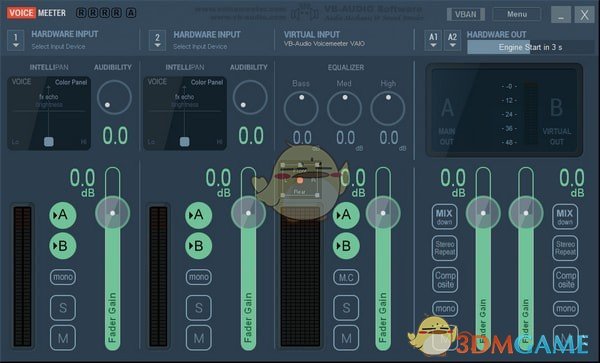The width and height of the screenshot is (600, 363).
Task: Toggle bus A on Hardware Input 2
Action: point(198,215)
